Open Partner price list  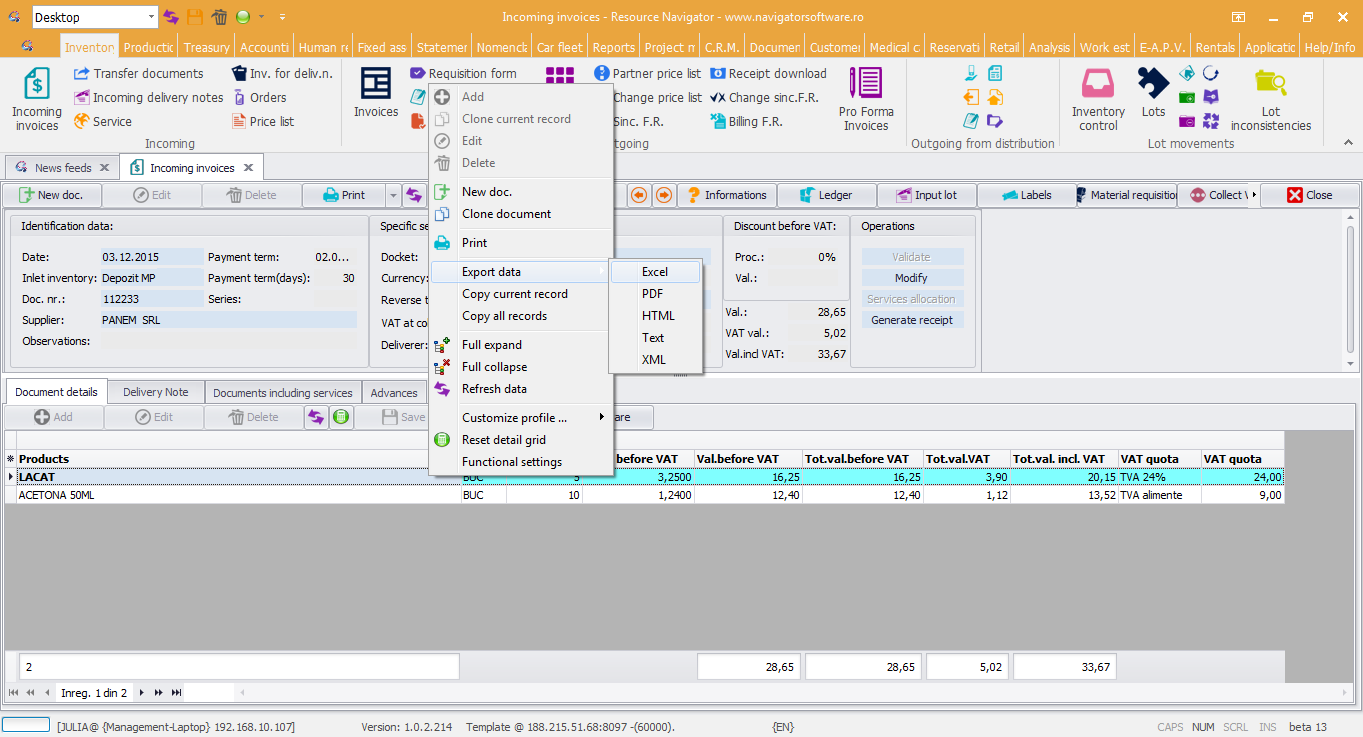pyautogui.click(x=647, y=74)
